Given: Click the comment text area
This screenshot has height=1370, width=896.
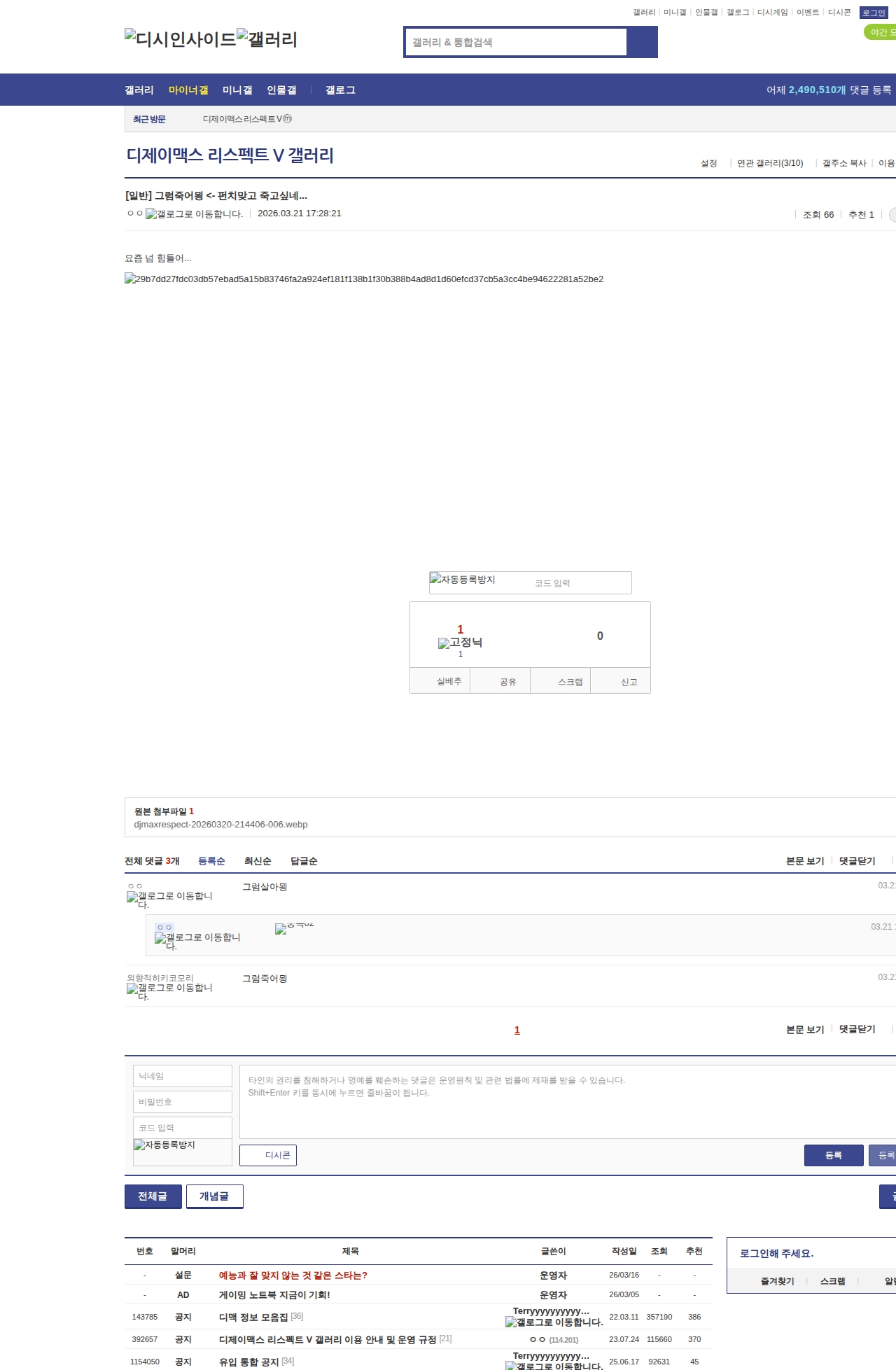Looking at the screenshot, I should [x=568, y=1102].
